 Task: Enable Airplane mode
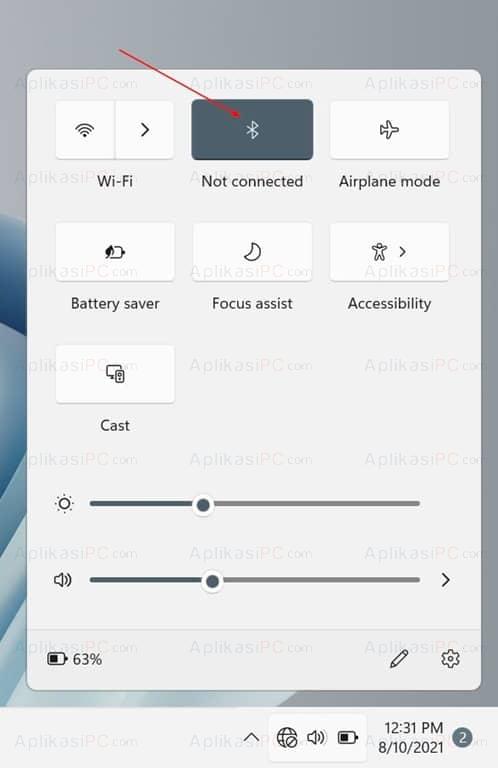coord(389,130)
